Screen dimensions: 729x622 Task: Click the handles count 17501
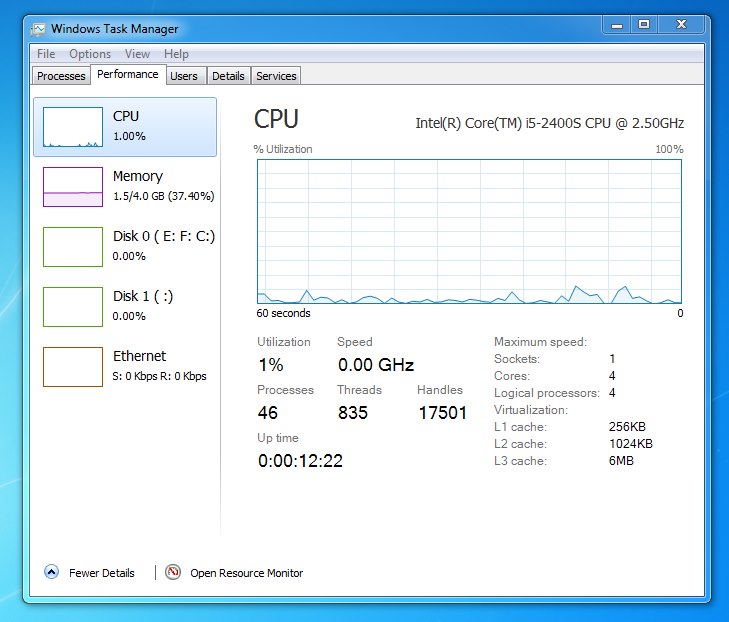443,413
